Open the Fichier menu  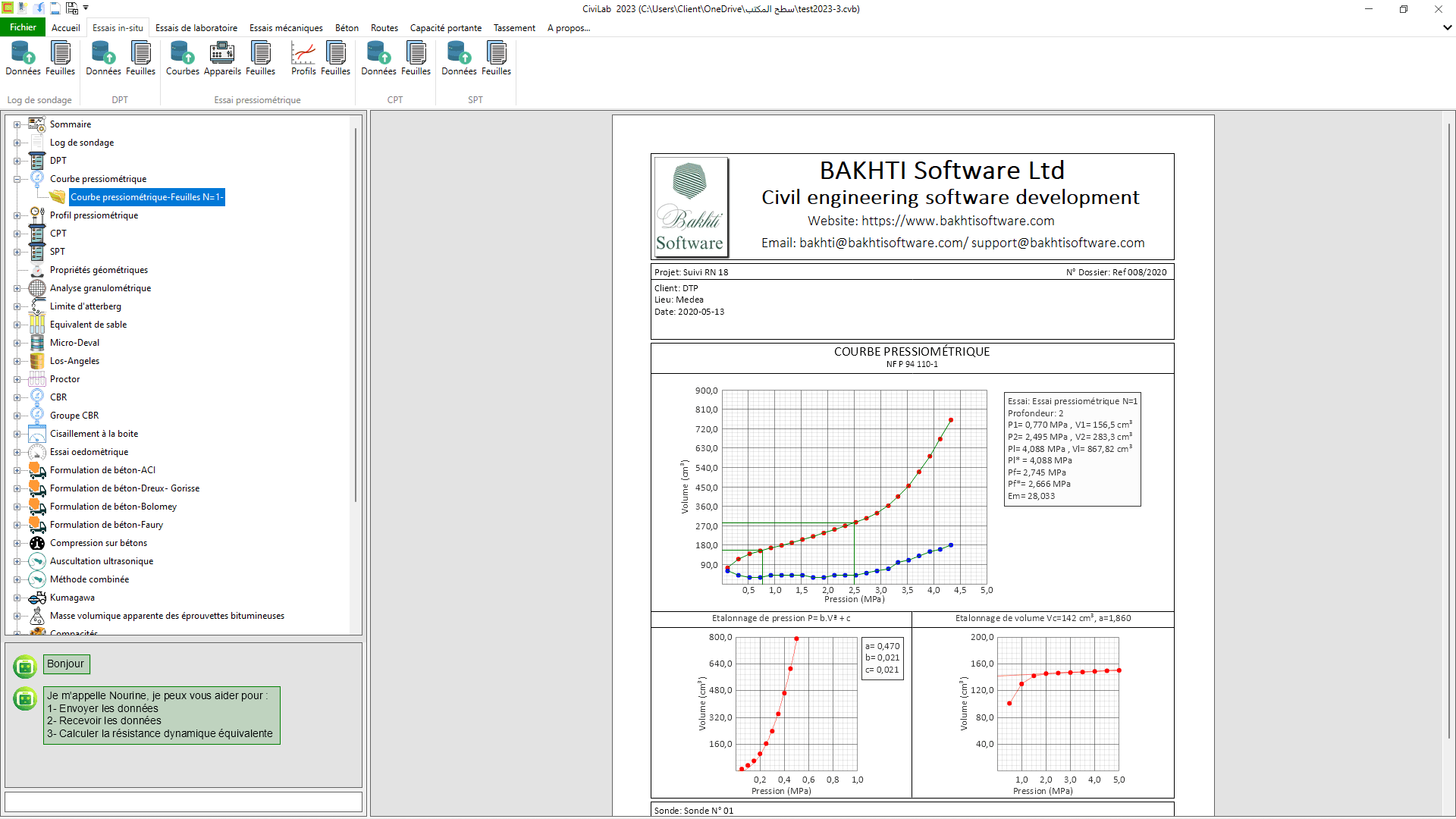pos(23,27)
